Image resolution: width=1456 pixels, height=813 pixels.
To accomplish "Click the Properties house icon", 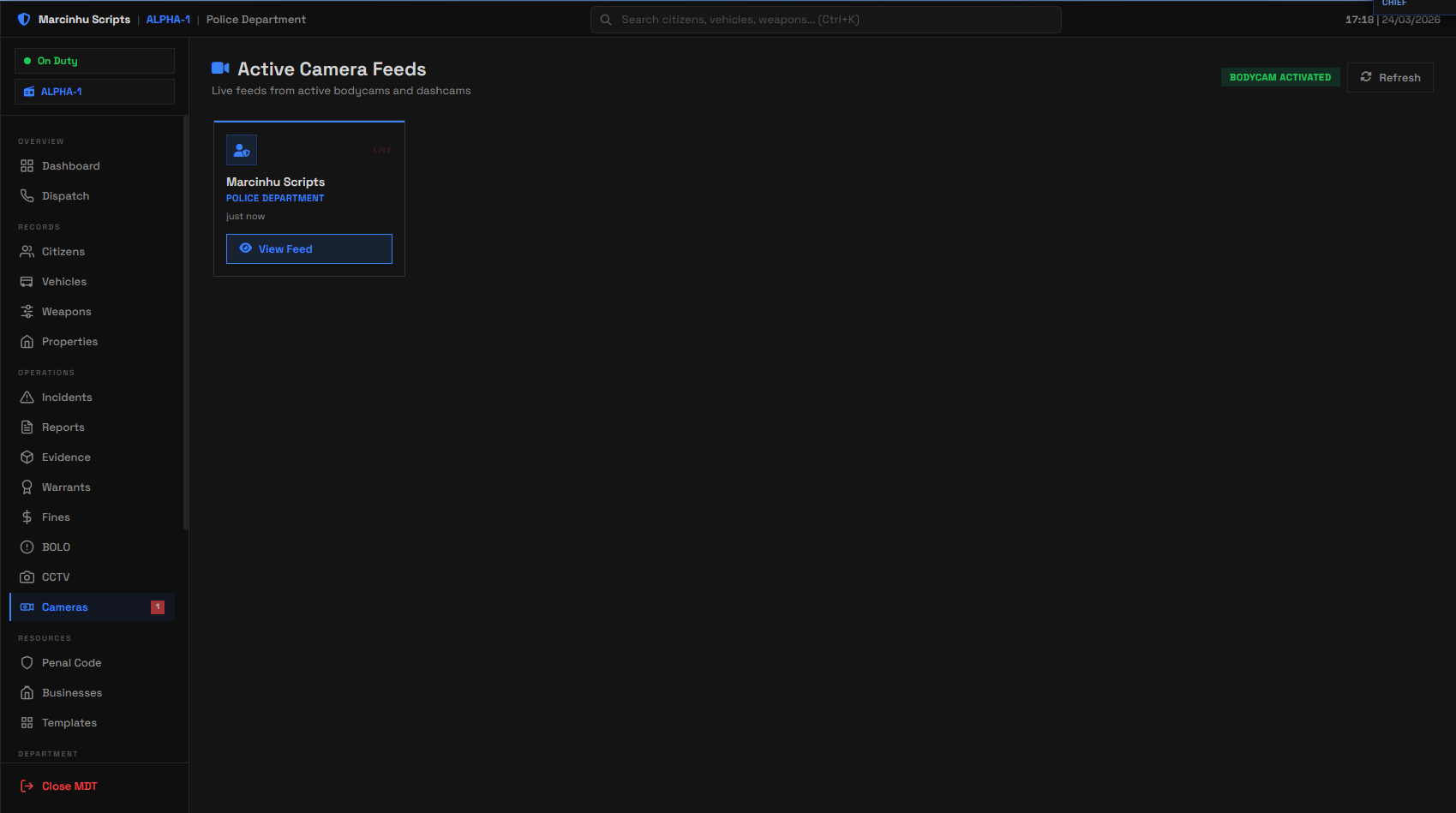I will 27,342.
